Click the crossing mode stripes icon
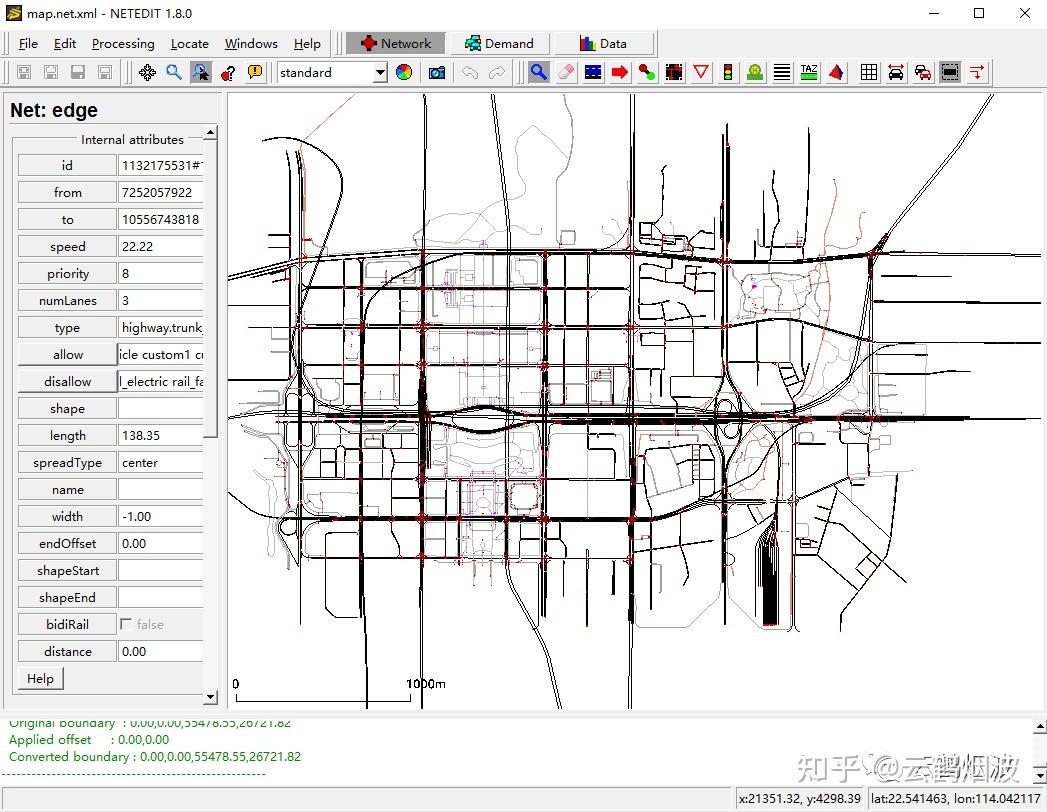 tap(782, 72)
